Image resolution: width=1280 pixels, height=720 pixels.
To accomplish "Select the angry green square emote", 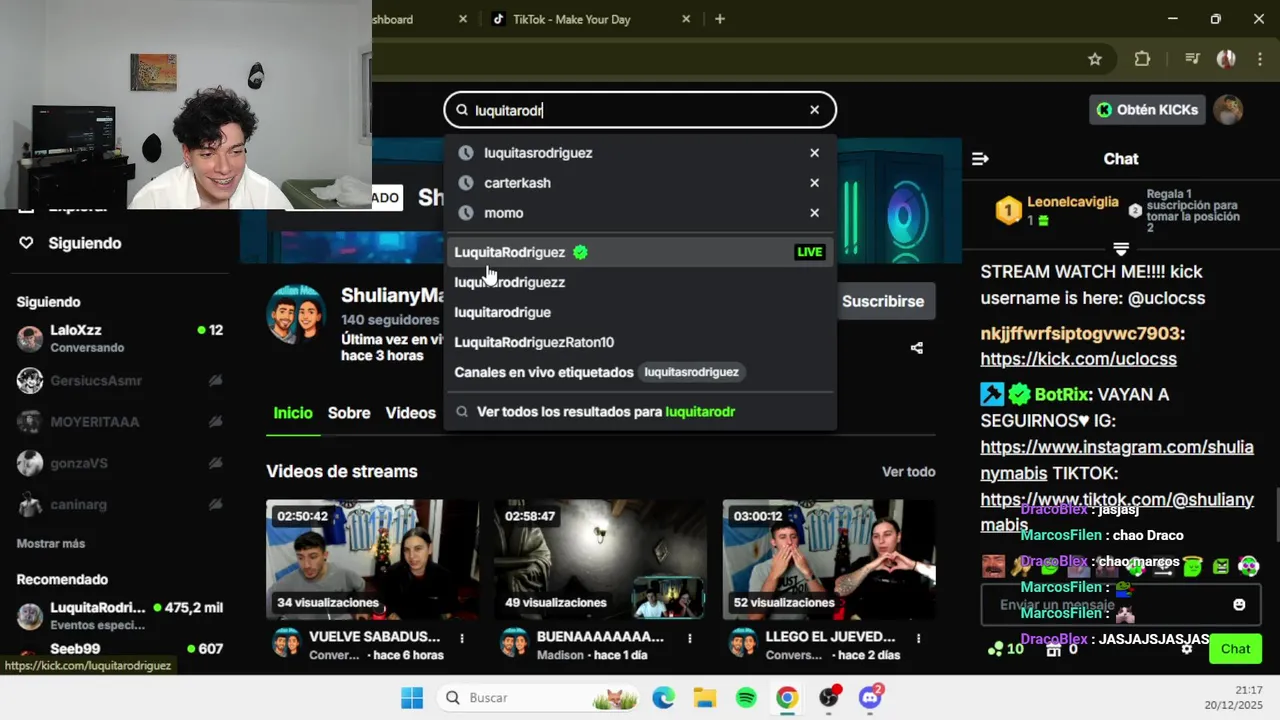I will (x=1221, y=566).
